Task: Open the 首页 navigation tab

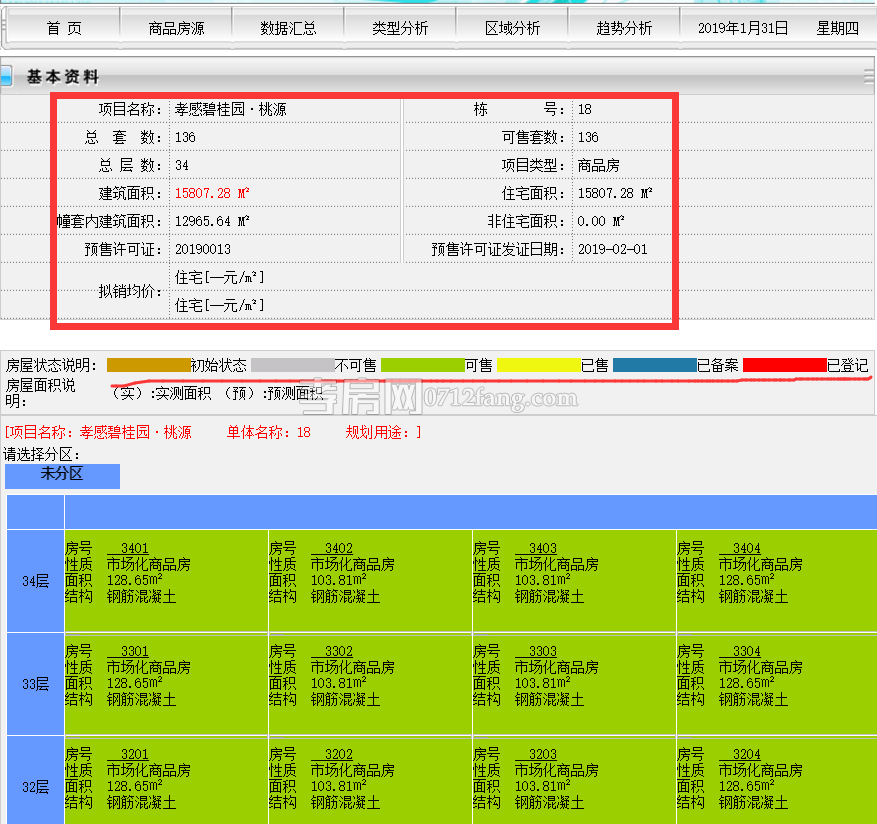Action: tap(64, 28)
